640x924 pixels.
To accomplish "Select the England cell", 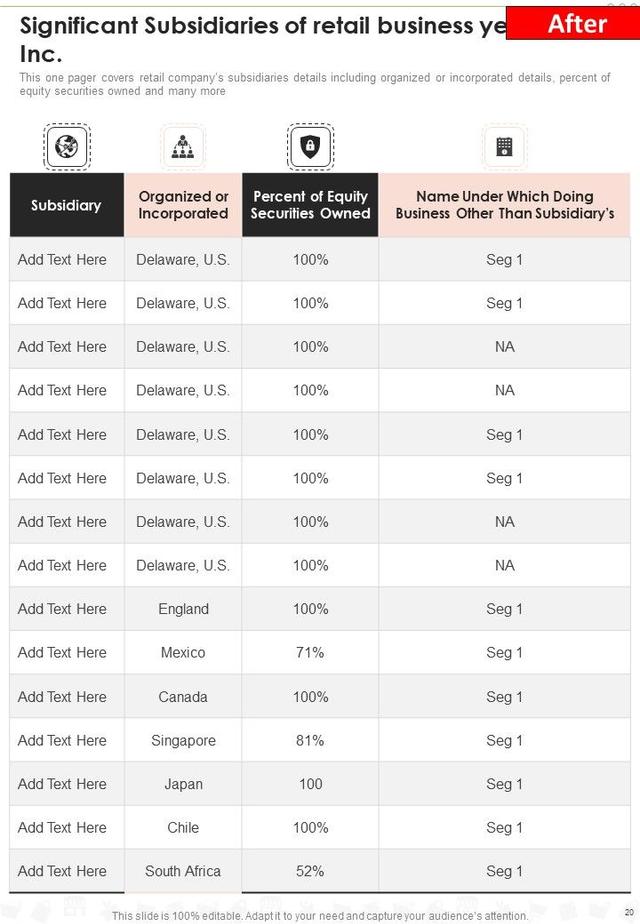I will (183, 609).
